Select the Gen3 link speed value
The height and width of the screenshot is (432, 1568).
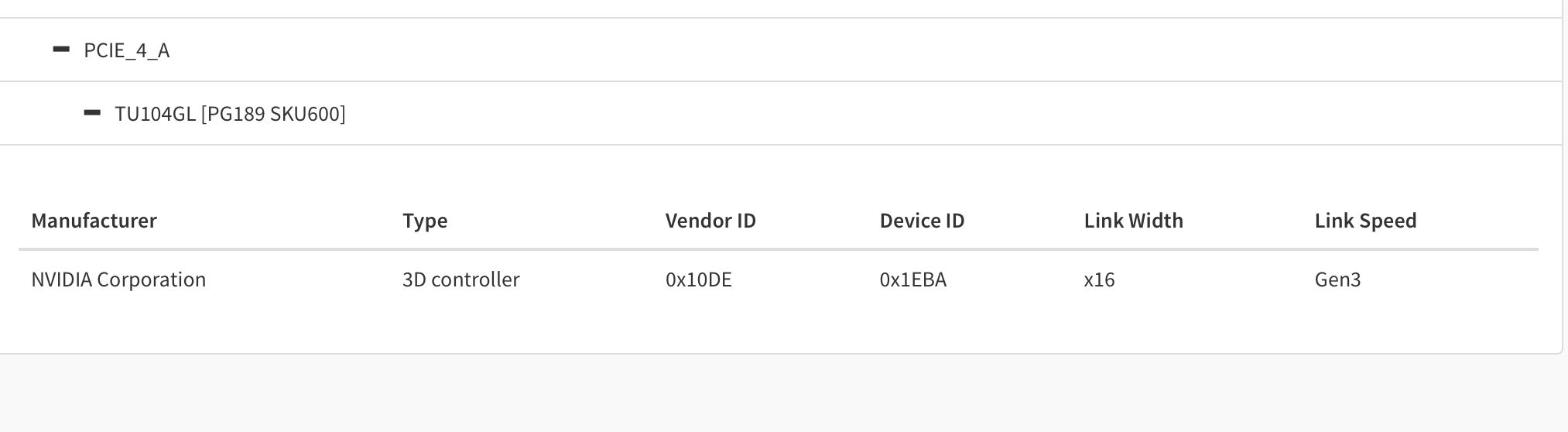[x=1337, y=279]
